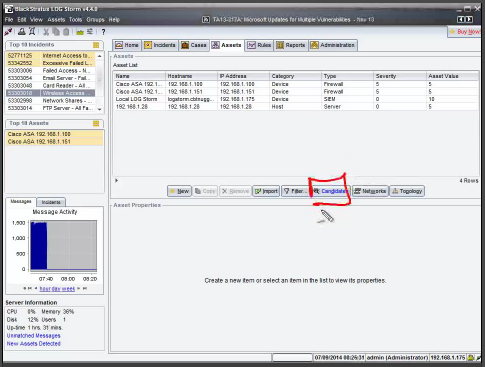The width and height of the screenshot is (486, 367).
Task: Select the Local LOG Storm asset row
Action: (295, 99)
